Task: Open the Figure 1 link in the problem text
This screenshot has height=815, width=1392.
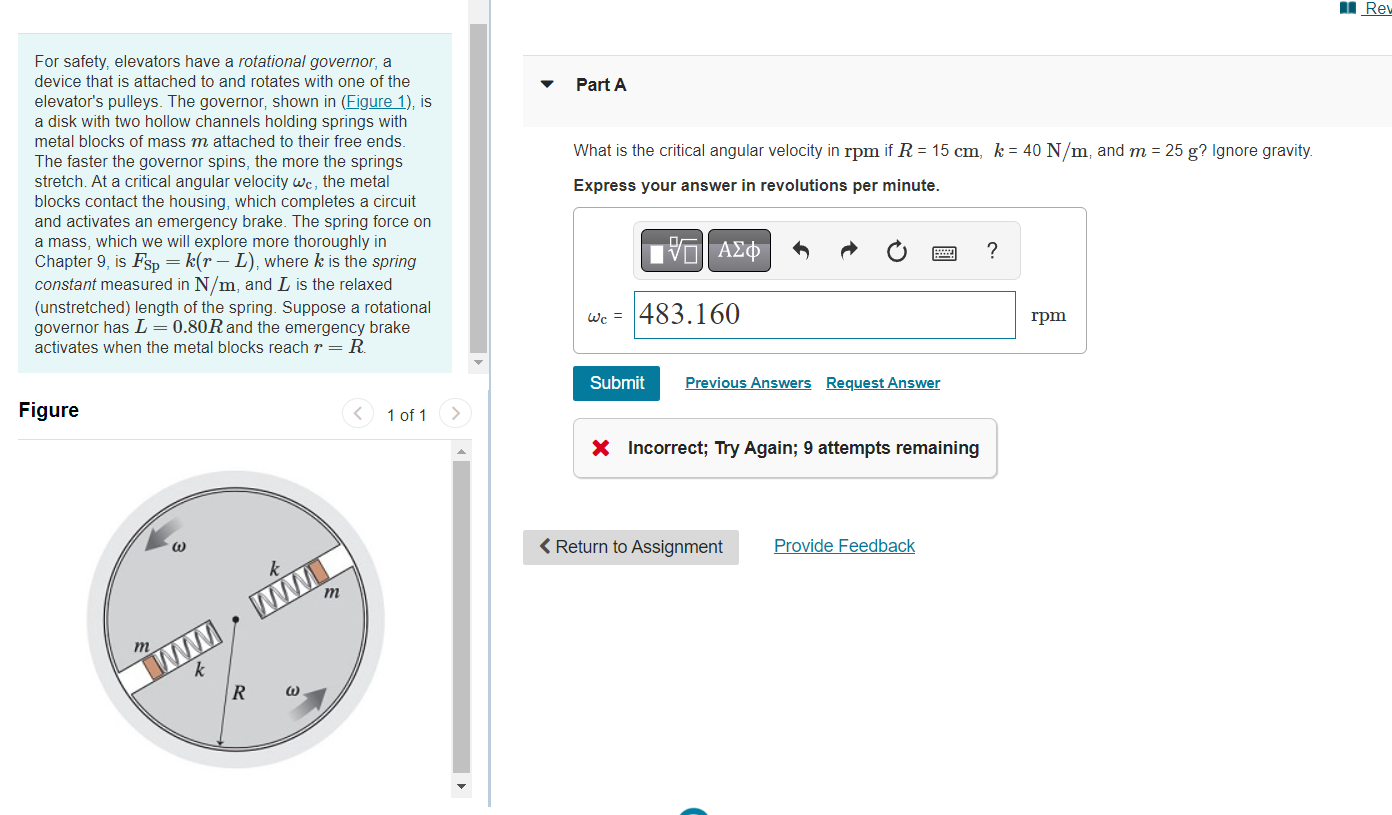Action: pyautogui.click(x=375, y=101)
